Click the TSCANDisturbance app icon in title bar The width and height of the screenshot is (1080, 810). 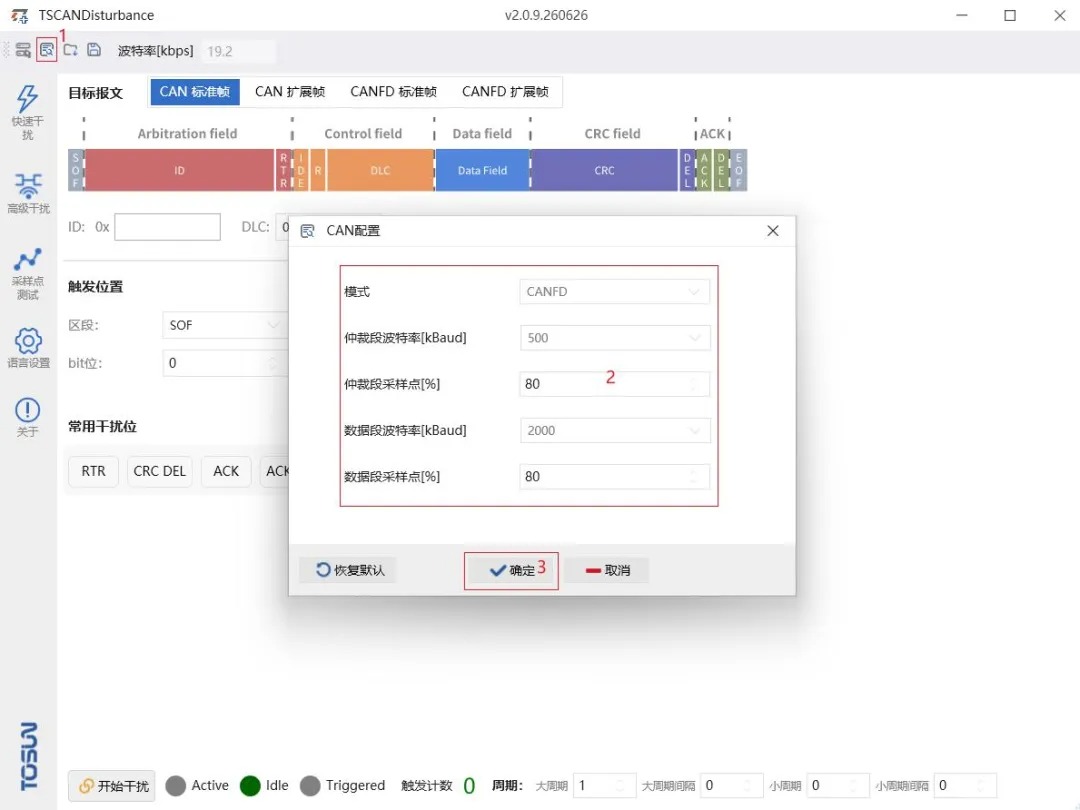[x=19, y=15]
